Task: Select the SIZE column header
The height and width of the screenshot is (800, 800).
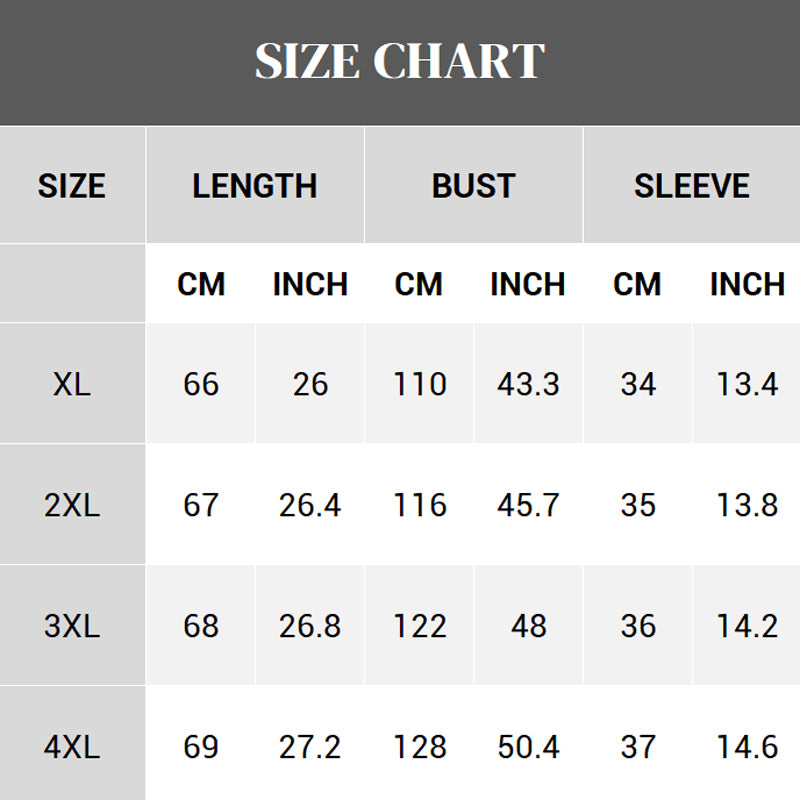Action: coord(72,186)
